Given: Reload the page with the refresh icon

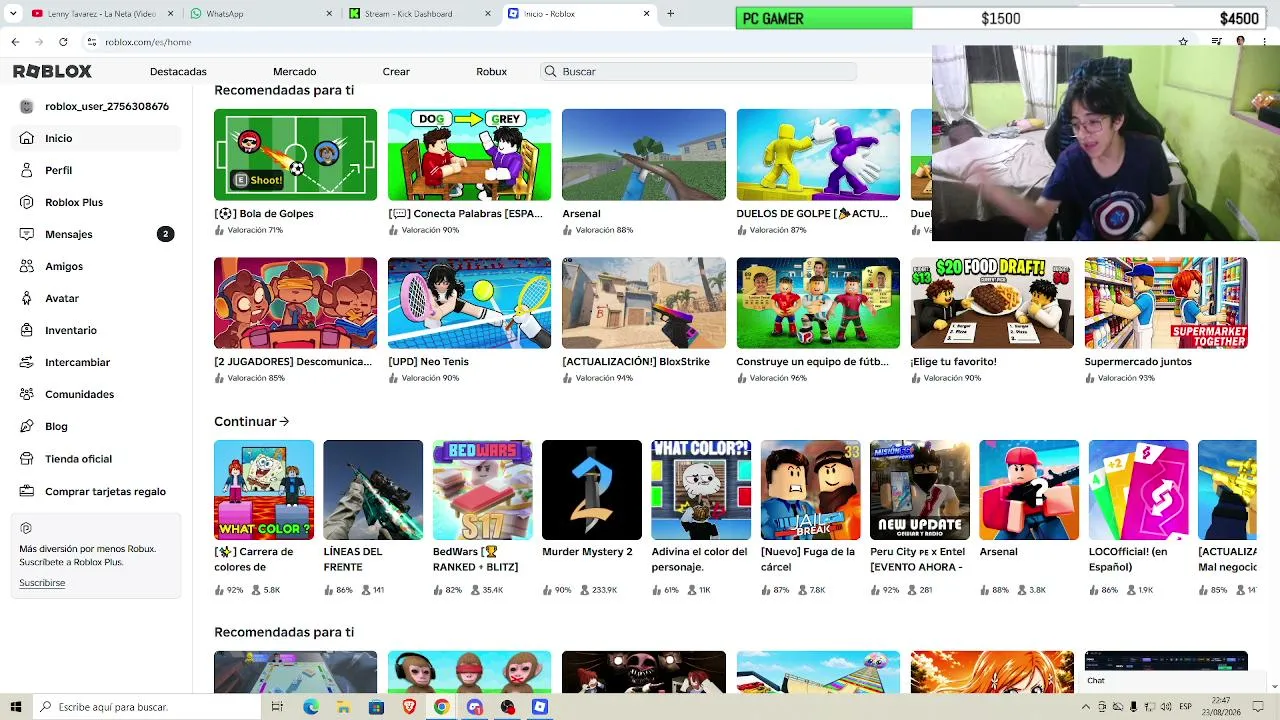Looking at the screenshot, I should click(x=63, y=42).
